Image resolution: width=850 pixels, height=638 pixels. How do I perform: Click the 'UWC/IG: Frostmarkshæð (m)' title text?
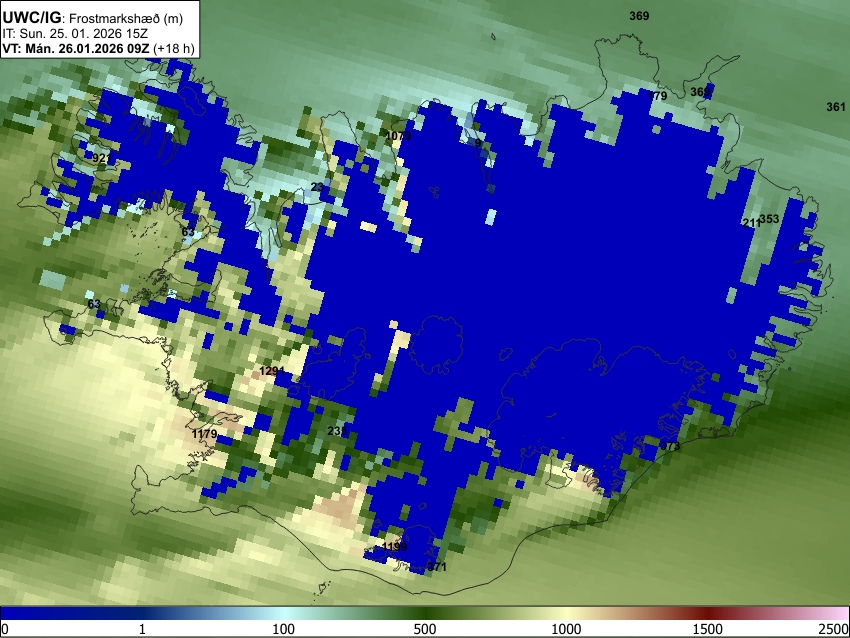click(x=93, y=18)
